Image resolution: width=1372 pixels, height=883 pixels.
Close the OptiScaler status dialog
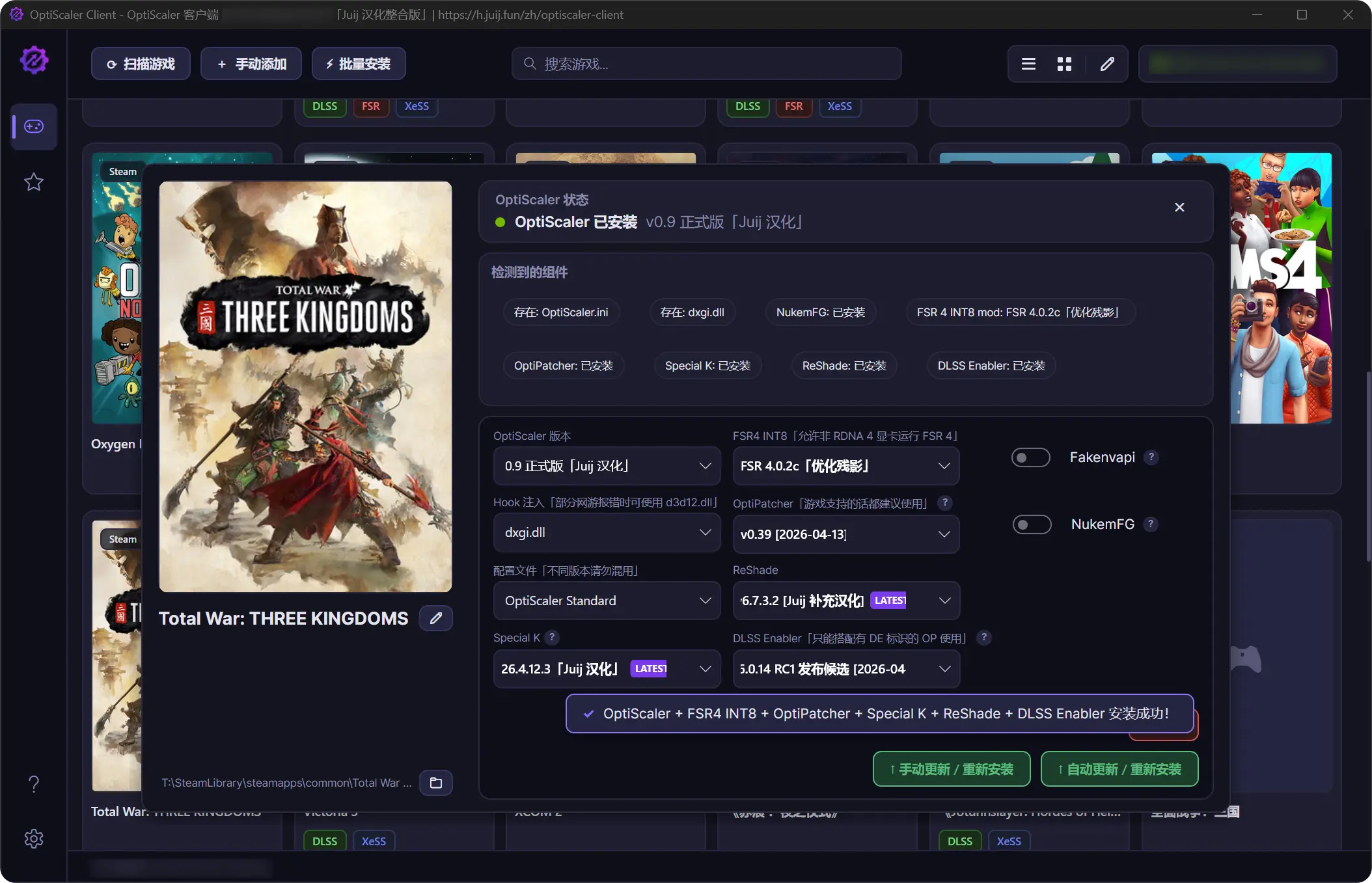pos(1179,208)
